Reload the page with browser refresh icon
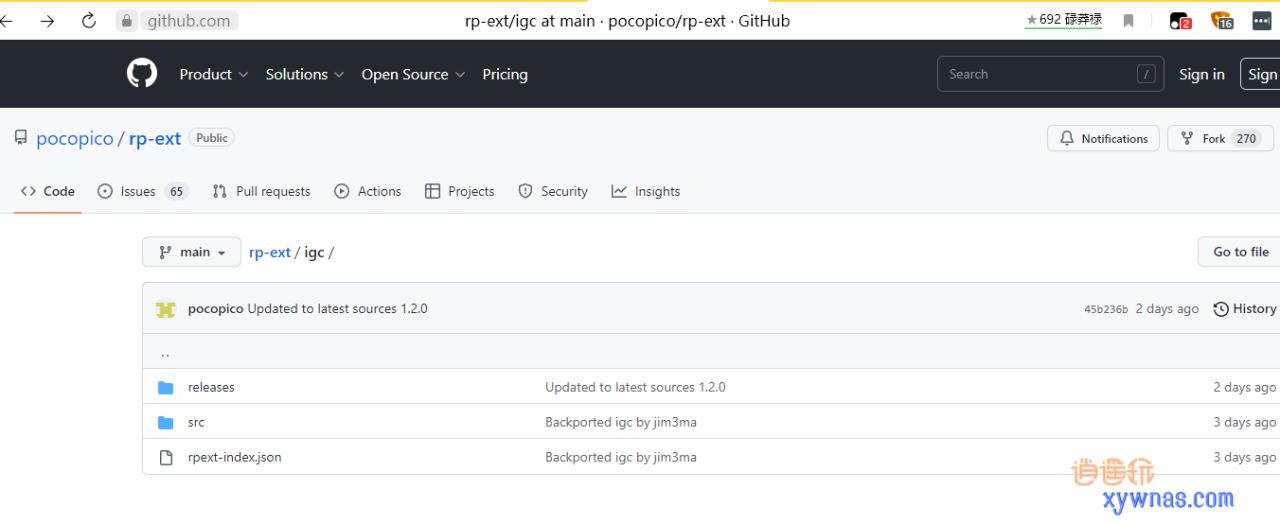This screenshot has height=524, width=1280. 89,20
